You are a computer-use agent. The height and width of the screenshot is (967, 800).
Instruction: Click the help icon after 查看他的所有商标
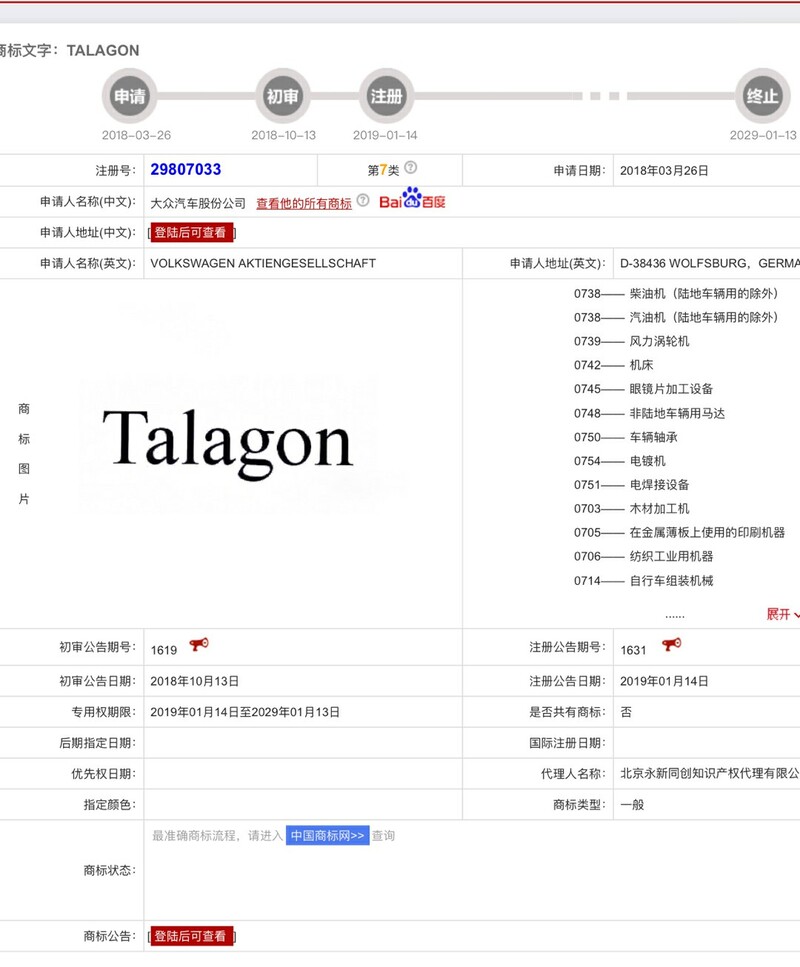coord(363,200)
